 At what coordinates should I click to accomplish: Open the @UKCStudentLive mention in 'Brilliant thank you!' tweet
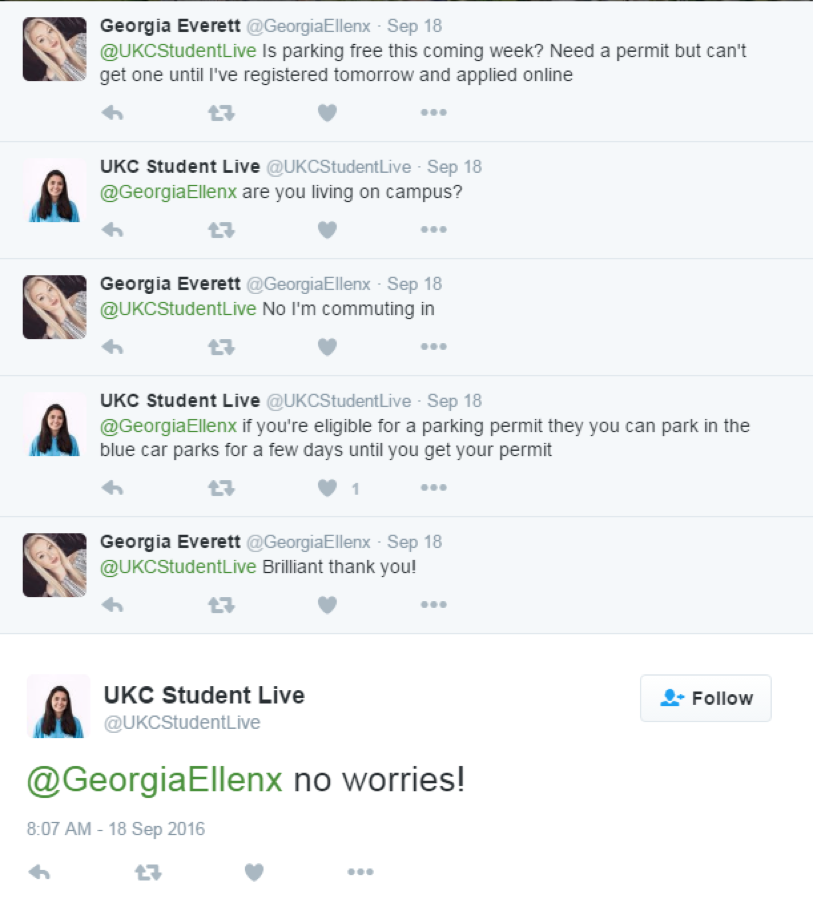[178, 567]
